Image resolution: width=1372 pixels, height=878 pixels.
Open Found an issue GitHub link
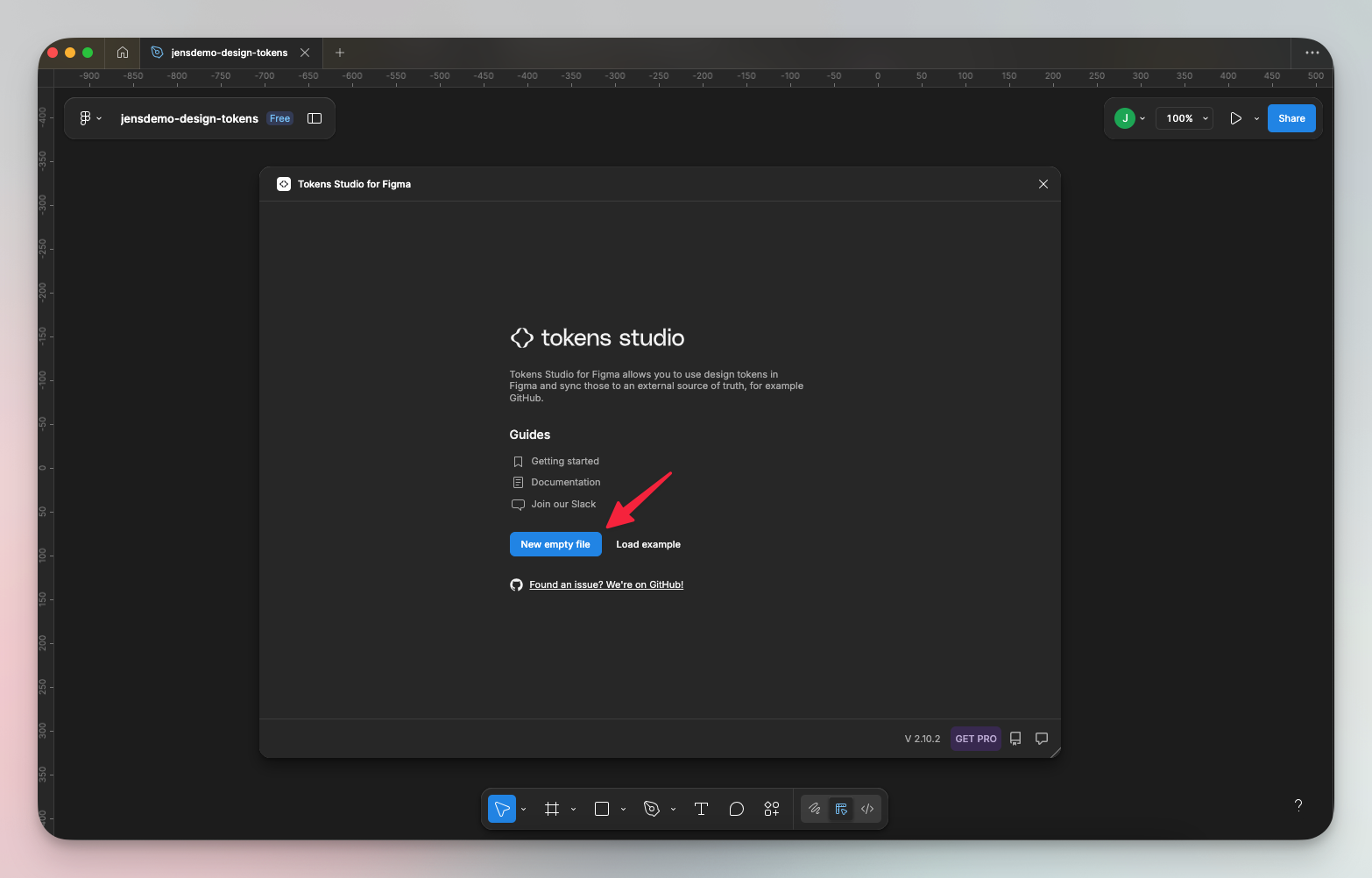pos(606,584)
